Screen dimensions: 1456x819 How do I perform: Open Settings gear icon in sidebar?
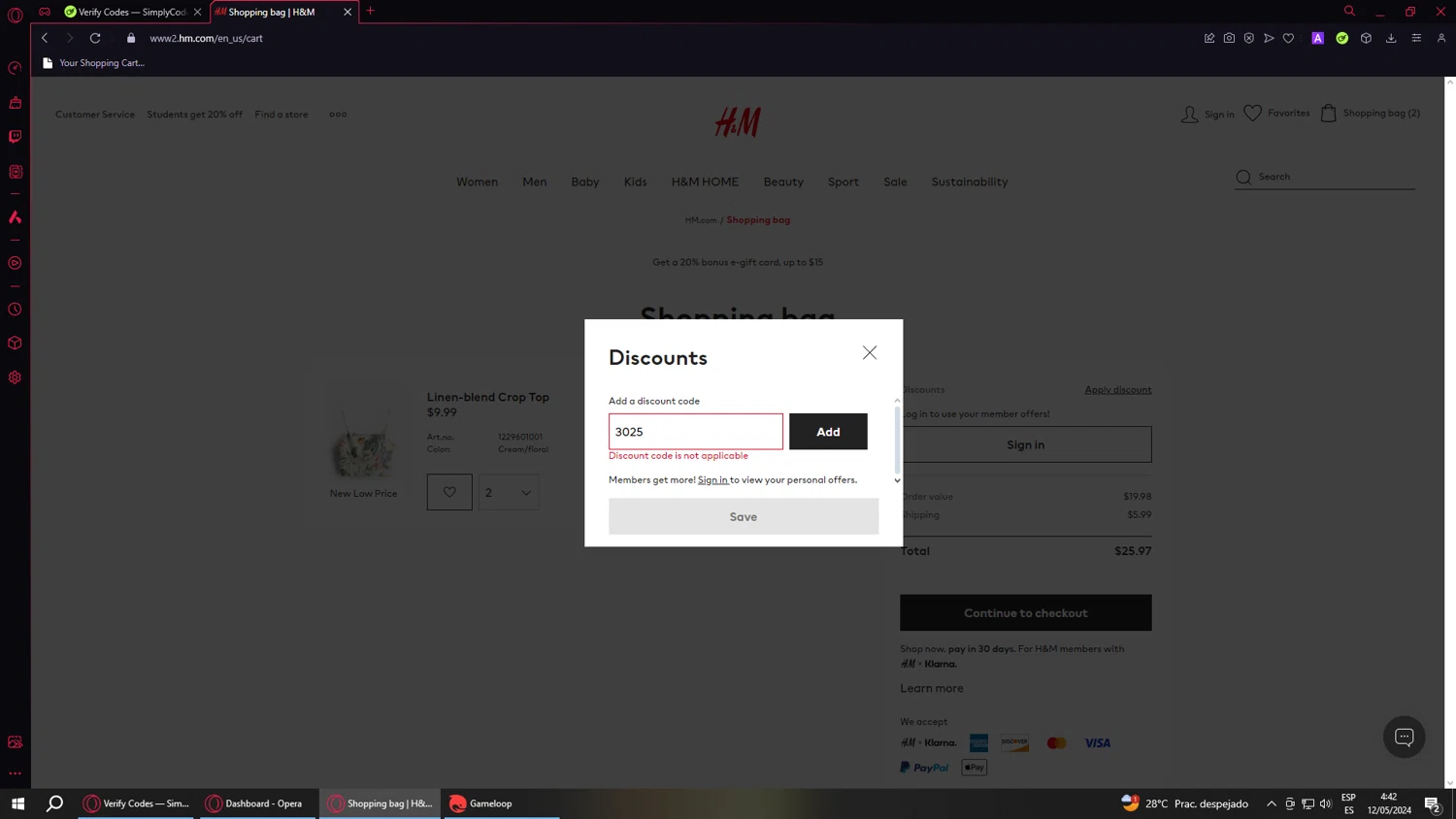(15, 377)
